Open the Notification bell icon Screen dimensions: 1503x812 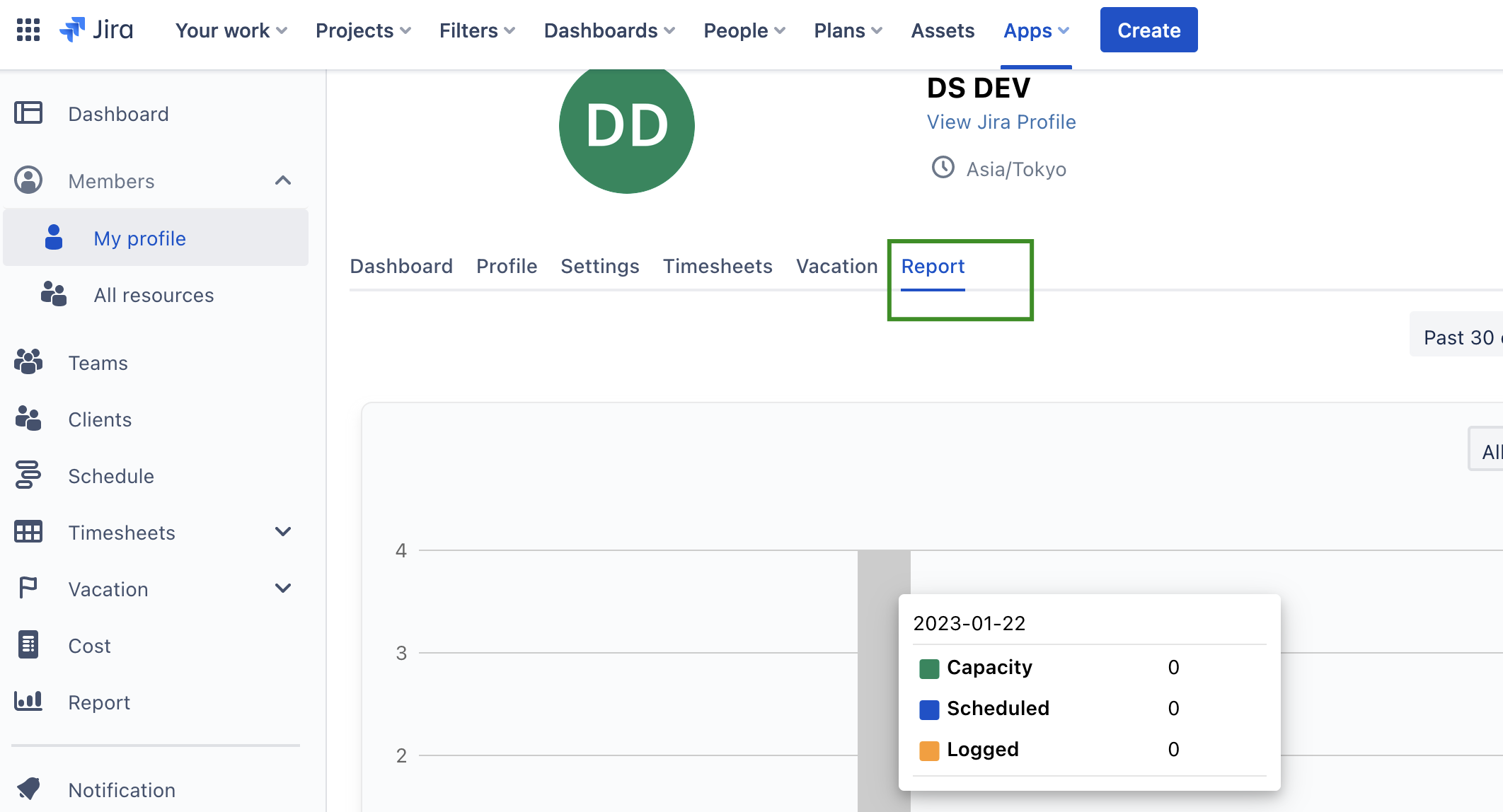(28, 789)
